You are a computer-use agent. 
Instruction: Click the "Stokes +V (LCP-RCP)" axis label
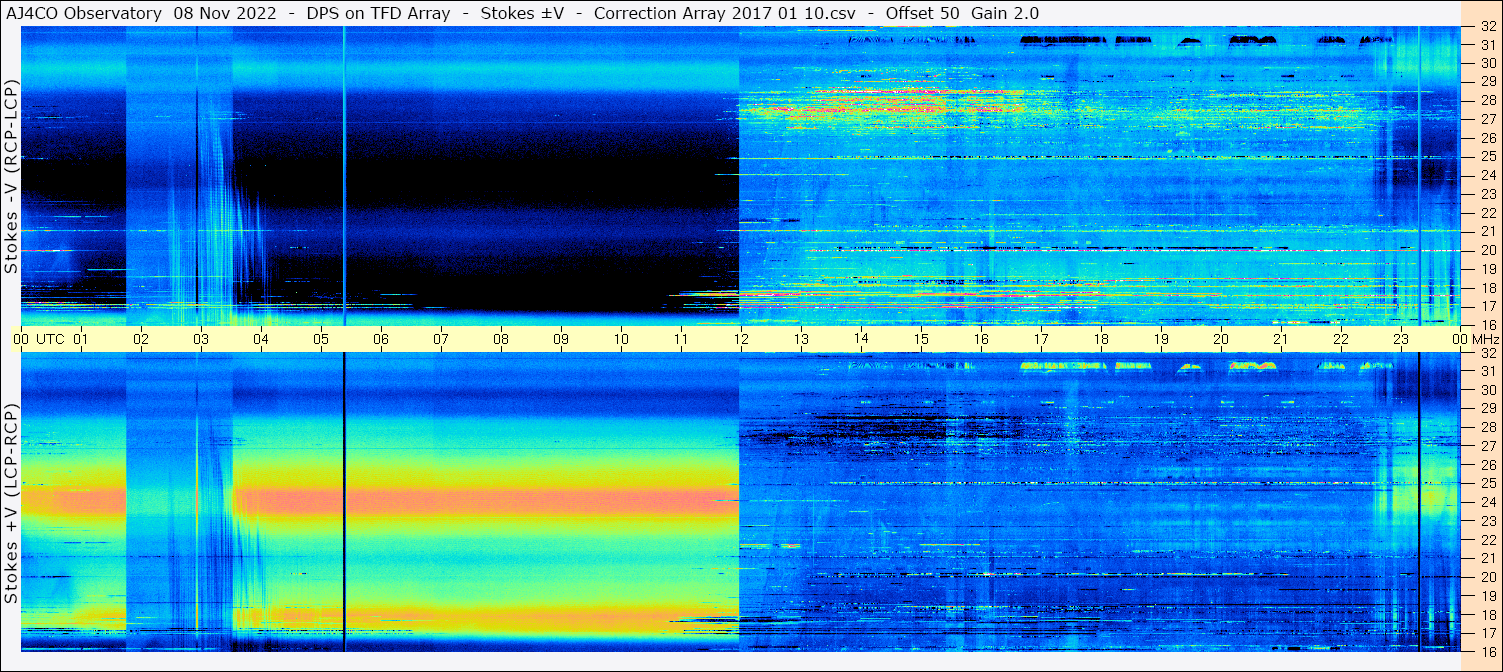pyautogui.click(x=11, y=505)
